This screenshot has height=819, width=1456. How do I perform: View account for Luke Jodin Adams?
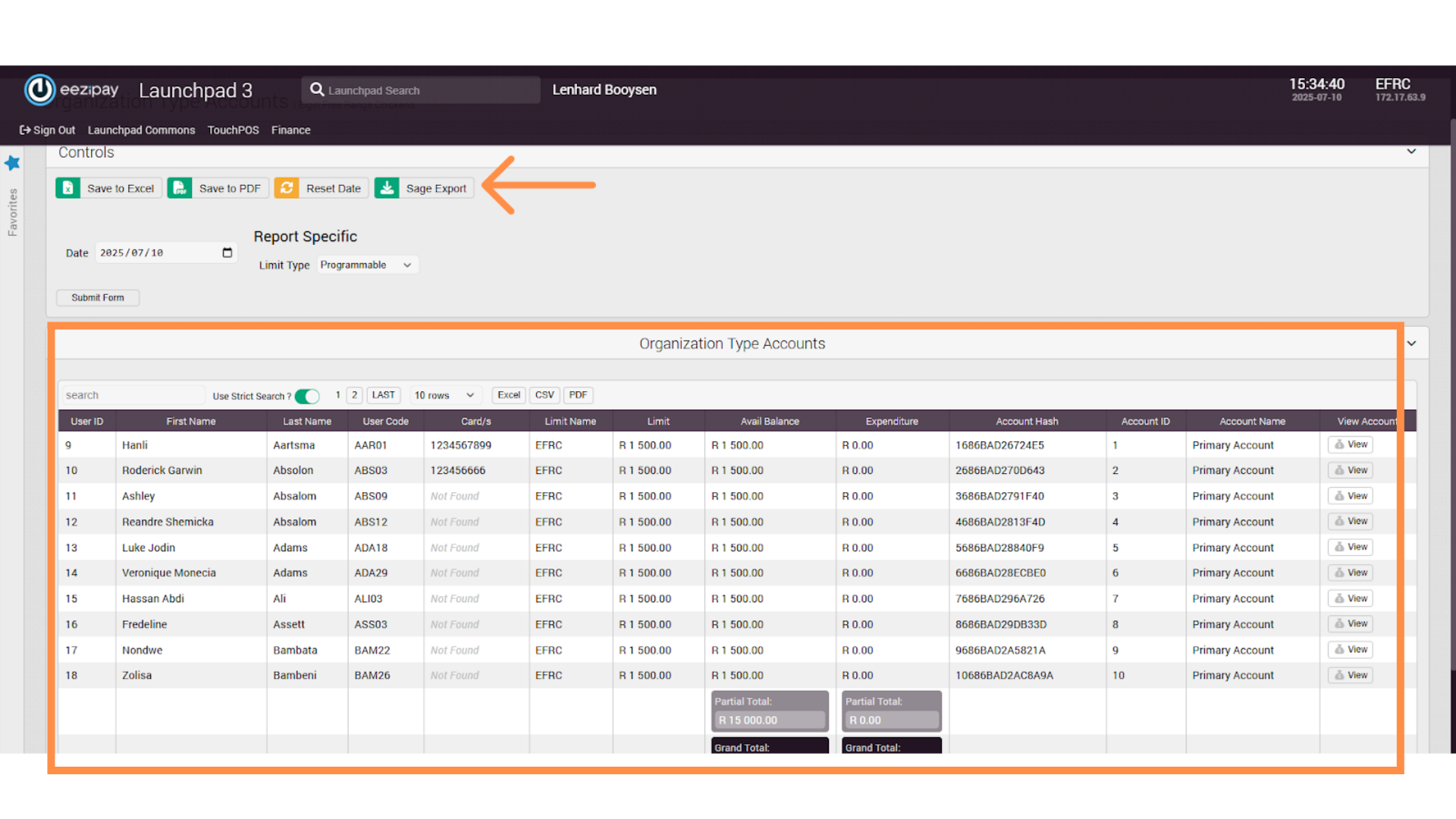(x=1350, y=547)
